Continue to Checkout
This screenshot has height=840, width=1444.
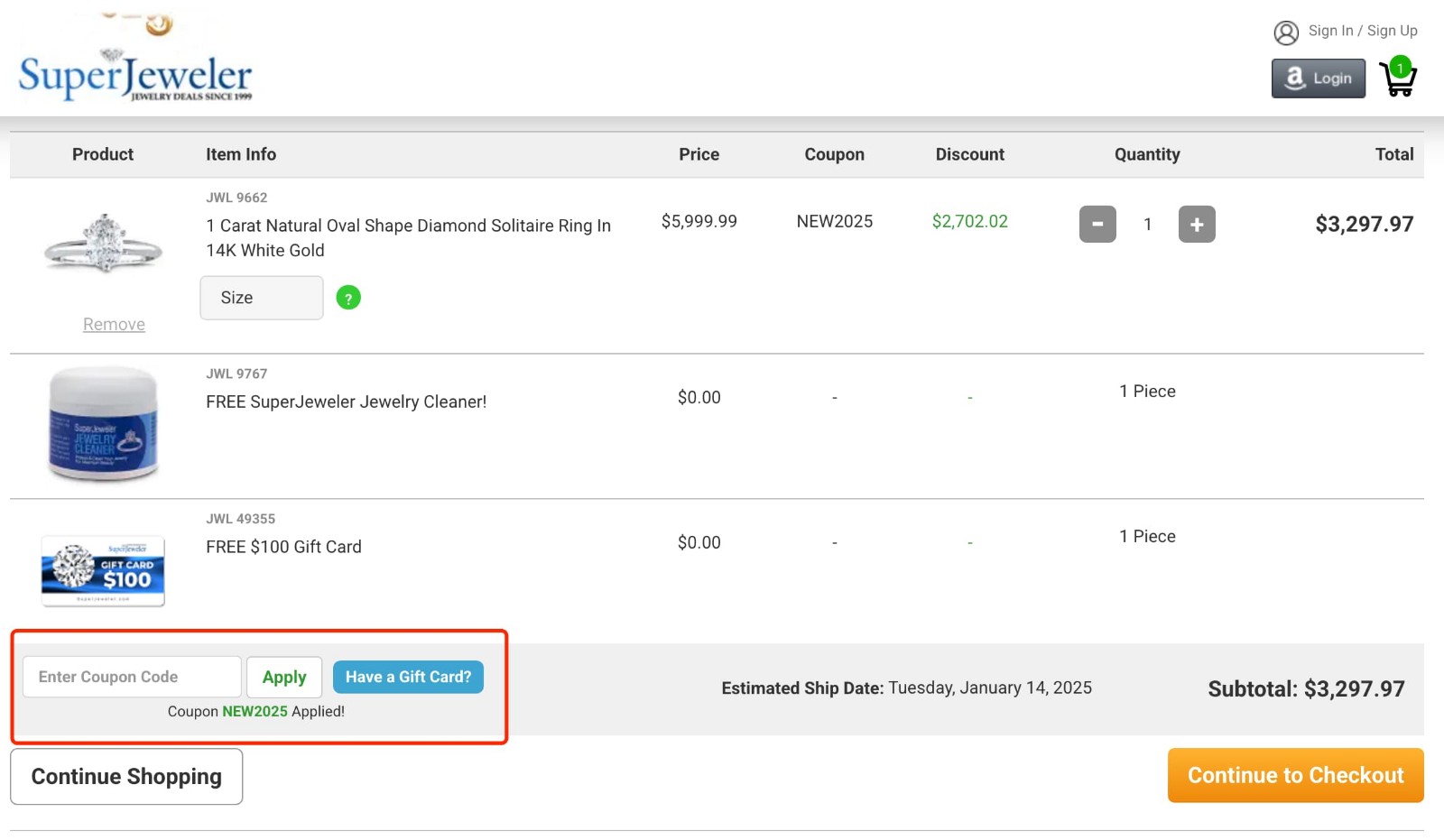coord(1295,775)
